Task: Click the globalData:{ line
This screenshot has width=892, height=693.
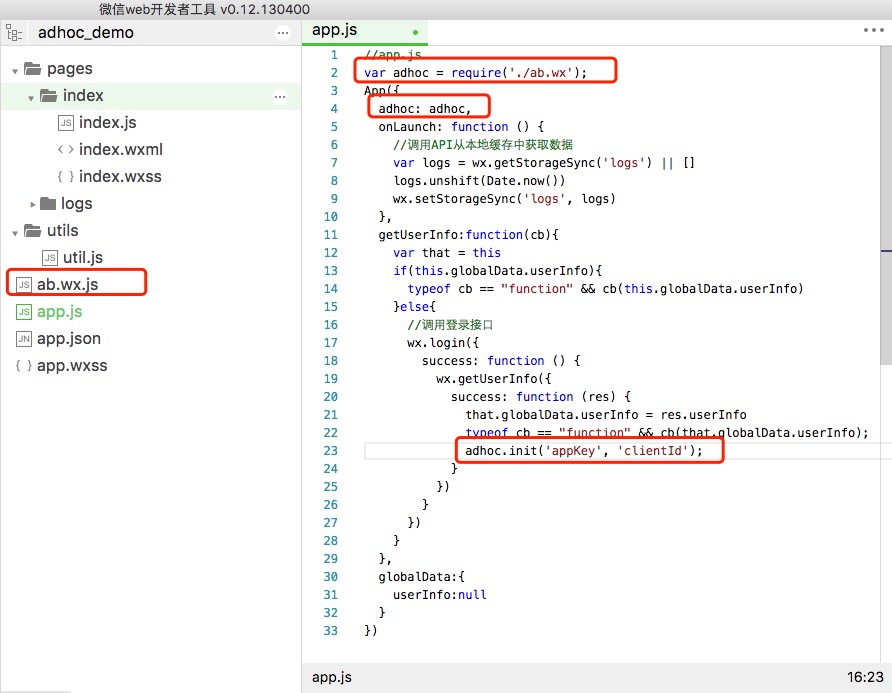Action: [421, 577]
